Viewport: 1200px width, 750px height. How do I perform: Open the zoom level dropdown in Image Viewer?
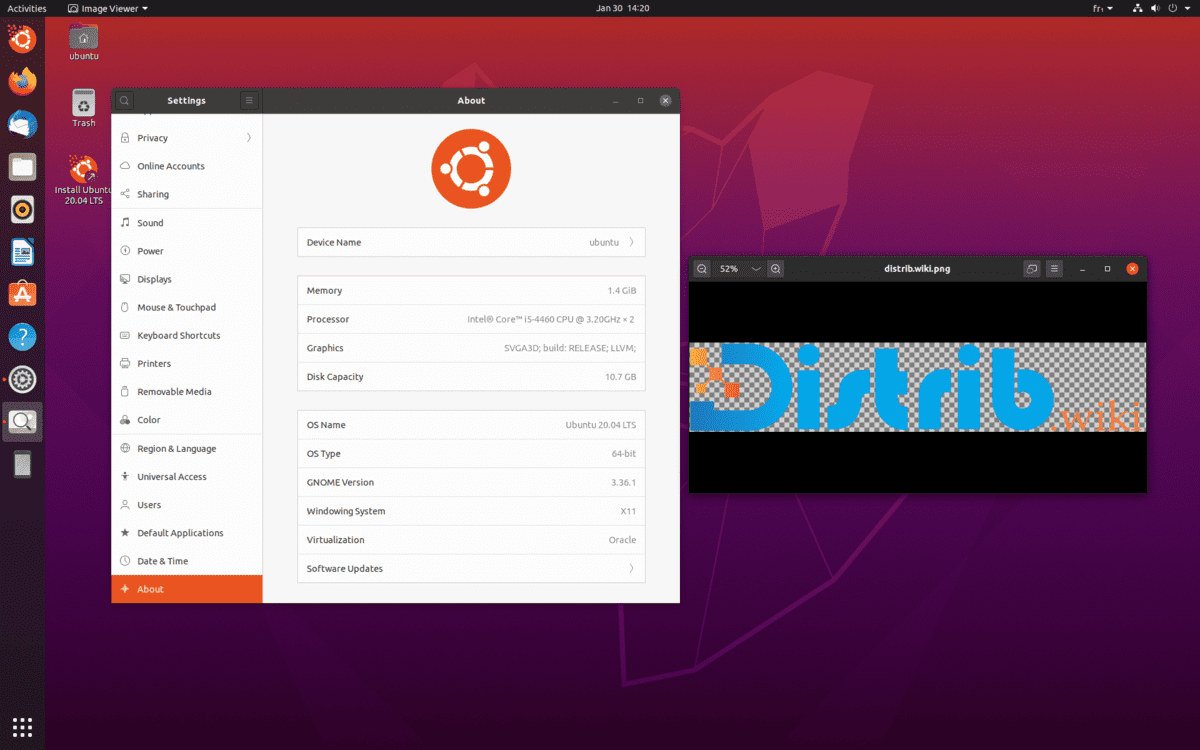pyautogui.click(x=756, y=269)
